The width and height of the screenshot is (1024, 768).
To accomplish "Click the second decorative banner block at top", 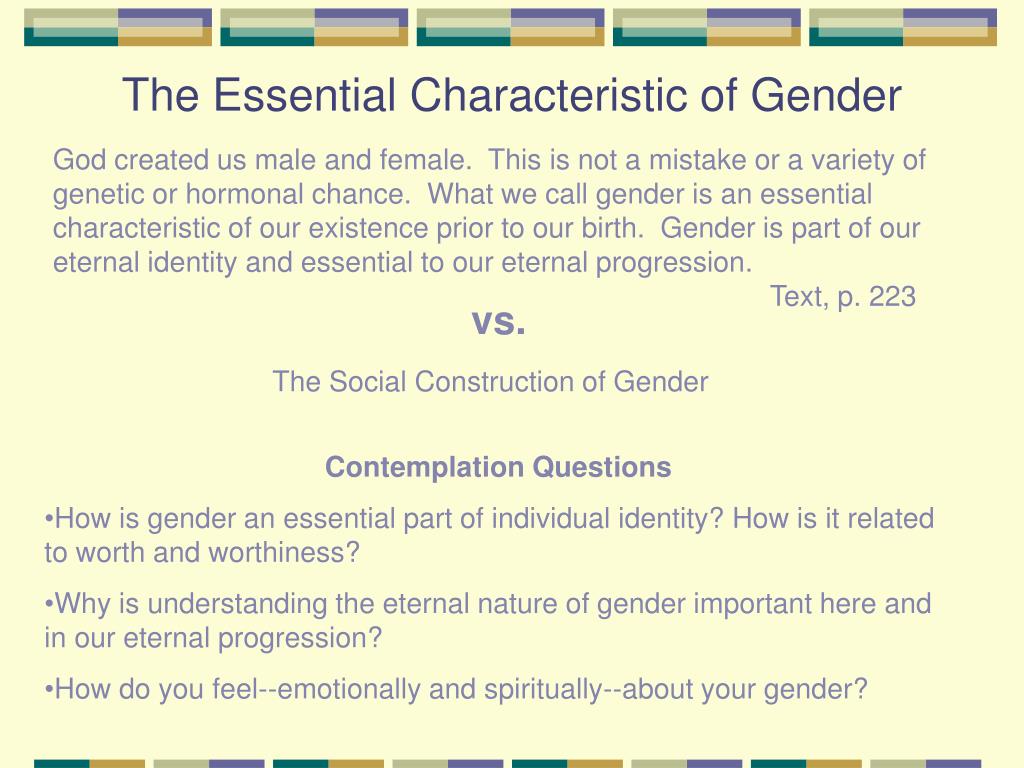I will click(x=314, y=27).
